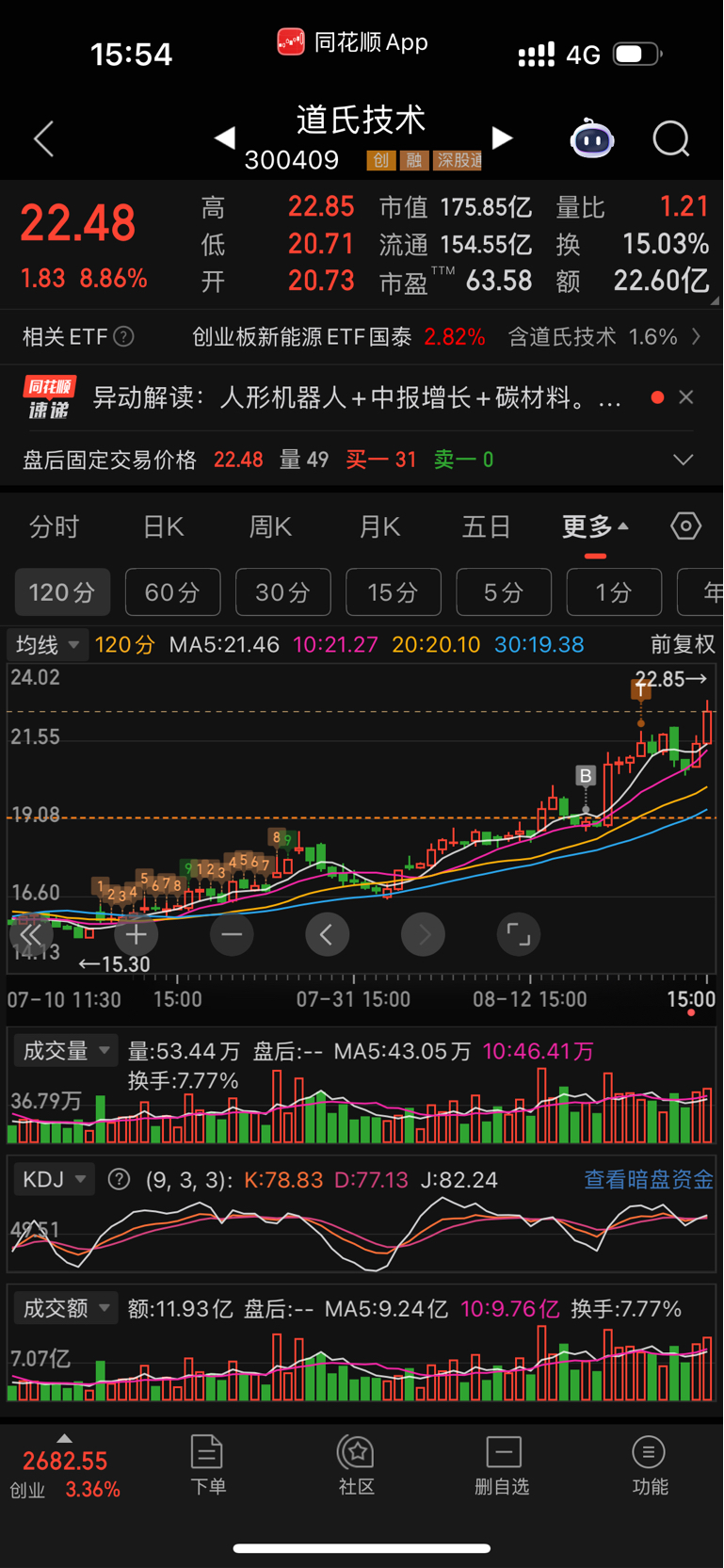Switch to 周K chart tab
Image resolution: width=724 pixels, height=1568 pixels.
[x=270, y=526]
